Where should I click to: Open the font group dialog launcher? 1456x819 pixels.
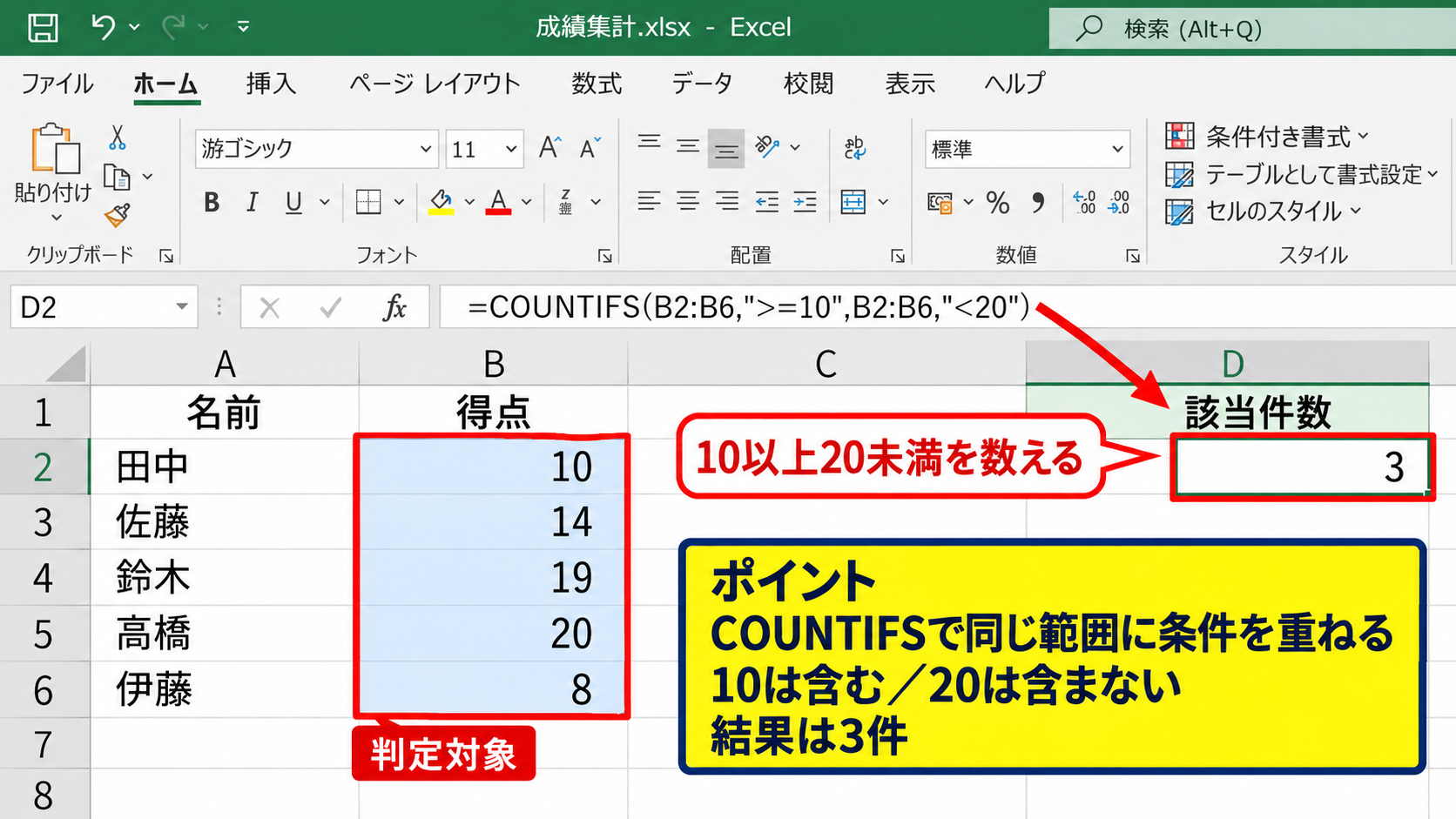(x=604, y=256)
